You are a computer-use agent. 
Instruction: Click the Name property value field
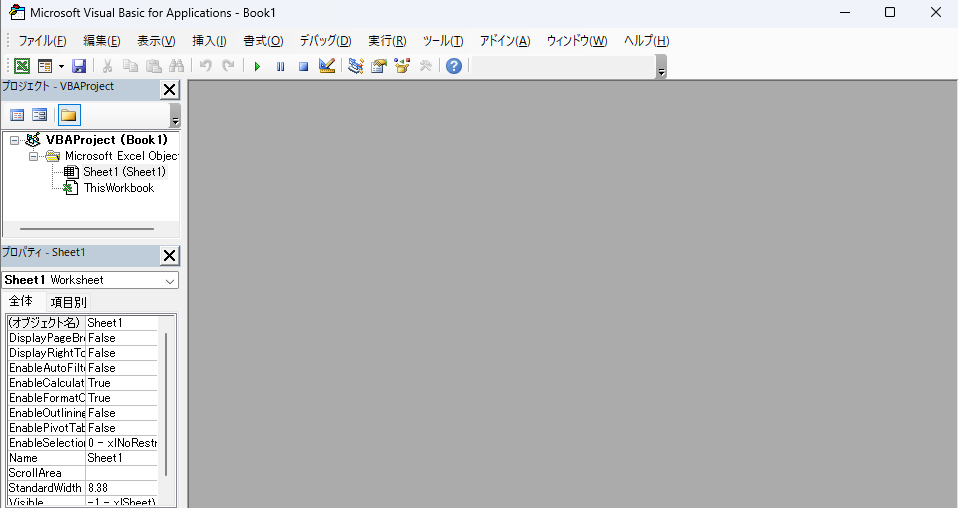click(x=122, y=458)
